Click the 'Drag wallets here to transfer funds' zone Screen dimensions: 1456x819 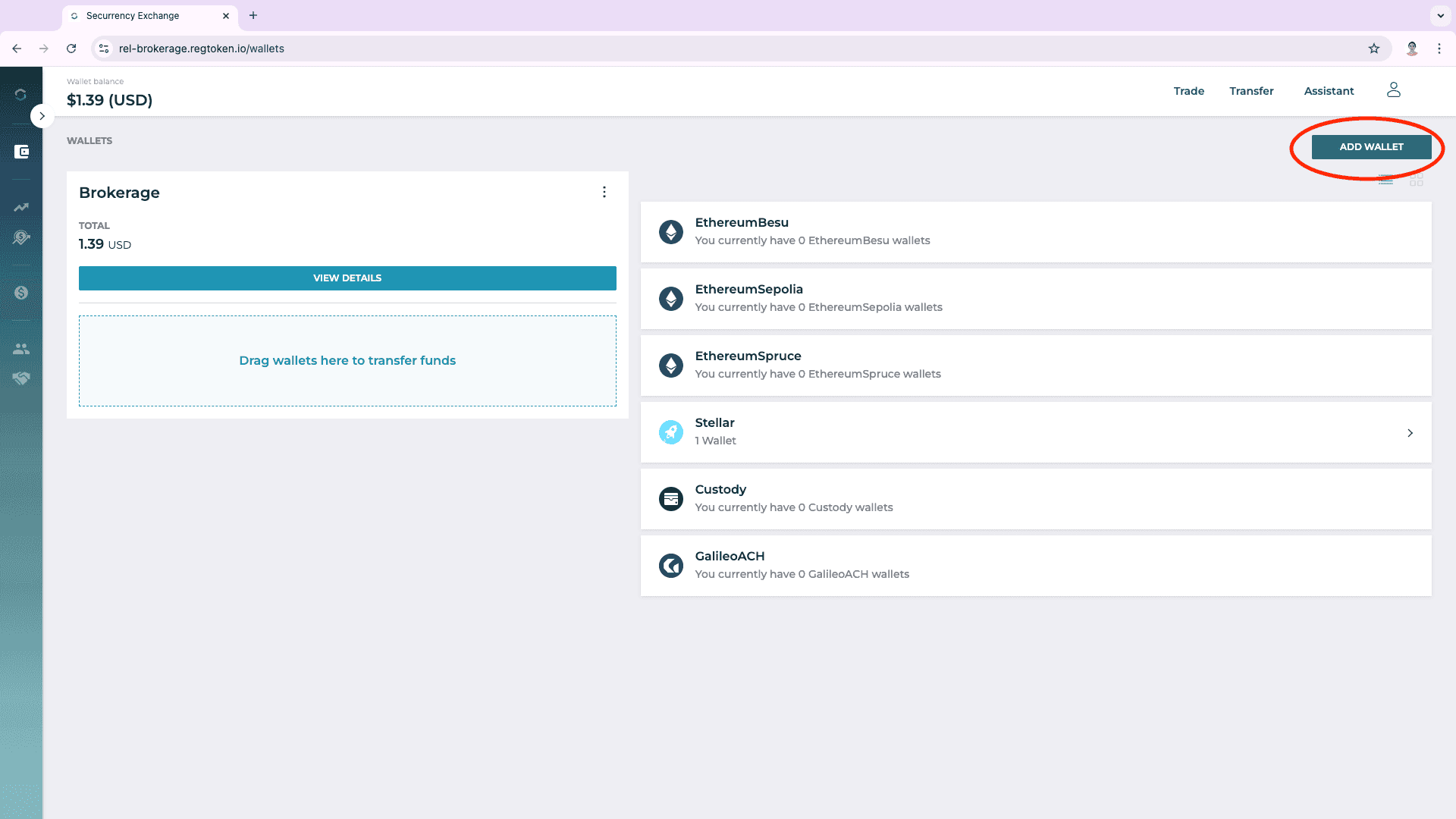click(x=347, y=361)
